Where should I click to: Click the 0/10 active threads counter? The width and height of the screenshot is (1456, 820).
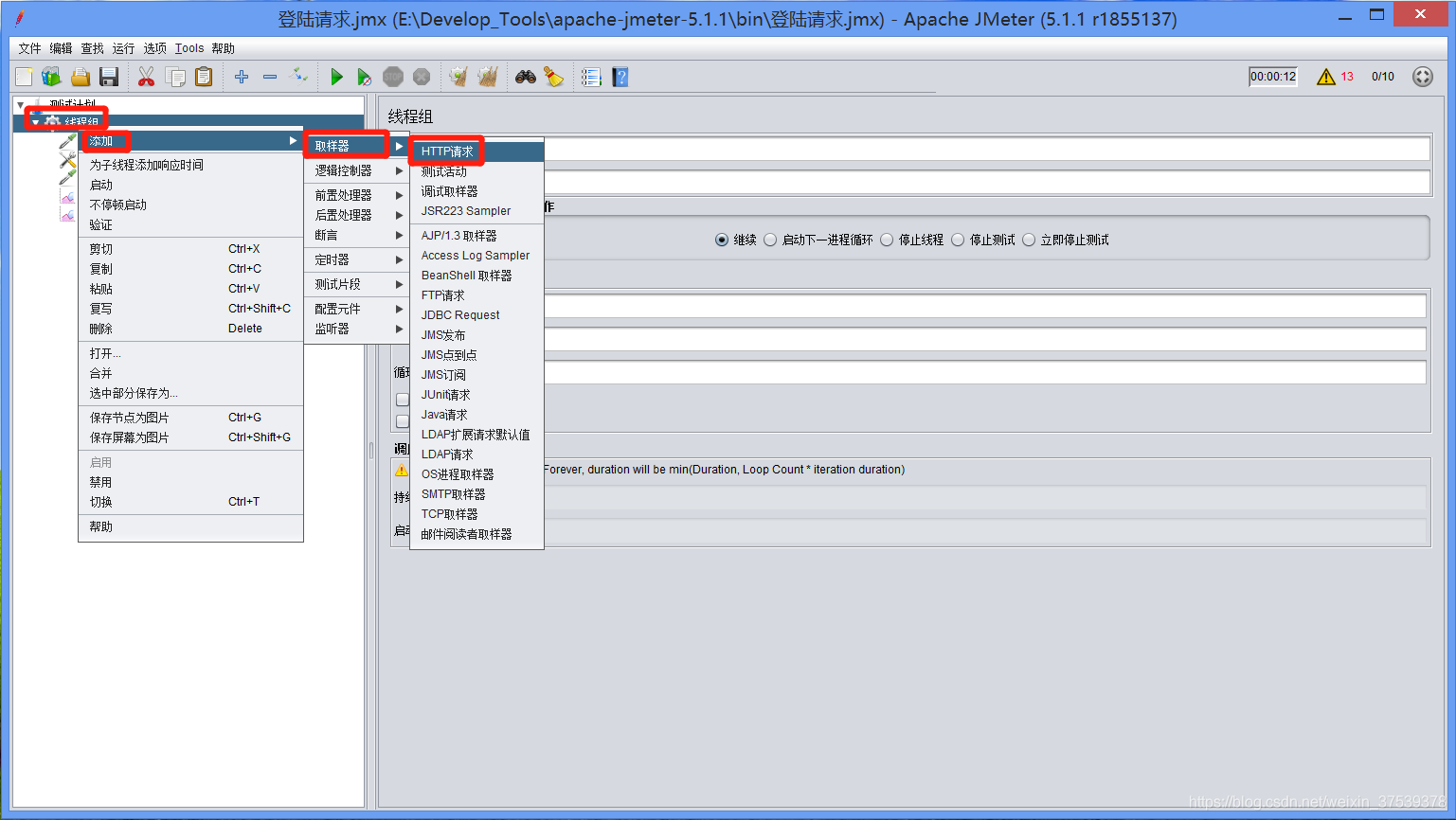click(x=1383, y=77)
